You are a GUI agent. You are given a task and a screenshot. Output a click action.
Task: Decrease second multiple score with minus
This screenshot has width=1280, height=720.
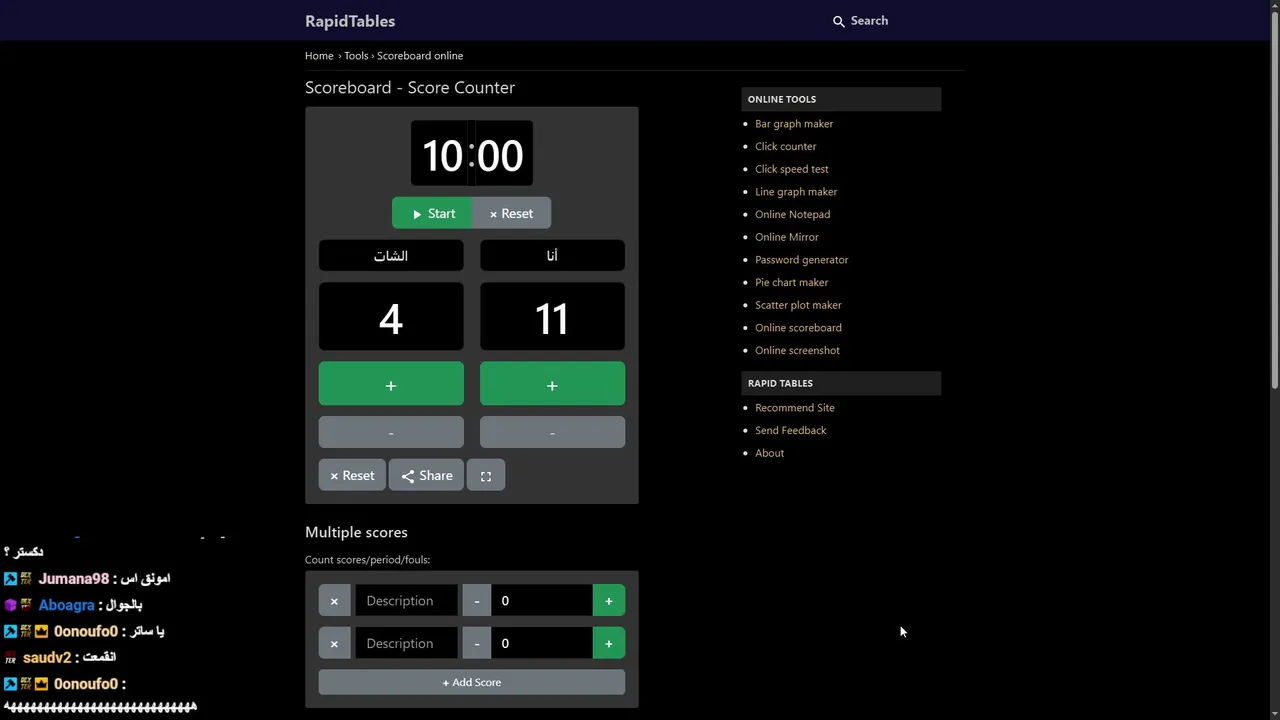tap(477, 644)
